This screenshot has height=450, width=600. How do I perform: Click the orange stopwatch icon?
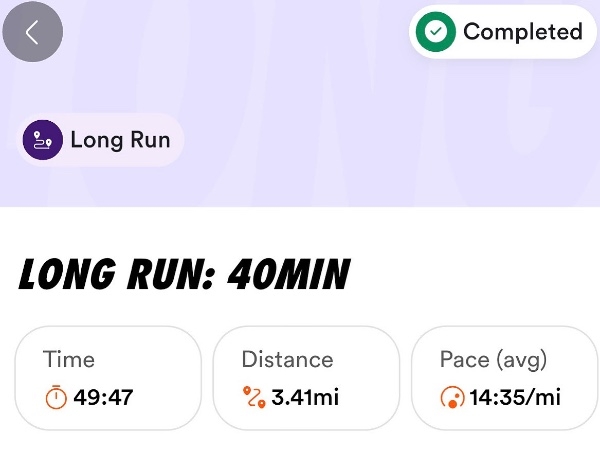coord(56,398)
